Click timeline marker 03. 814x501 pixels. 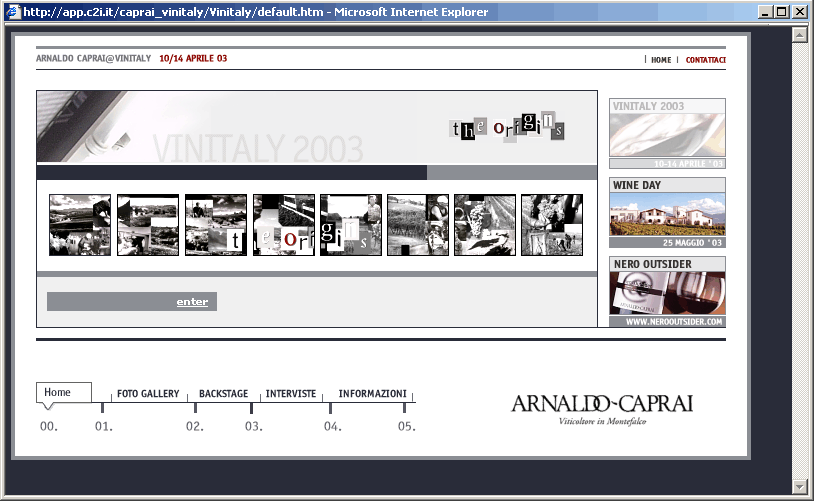point(254,427)
